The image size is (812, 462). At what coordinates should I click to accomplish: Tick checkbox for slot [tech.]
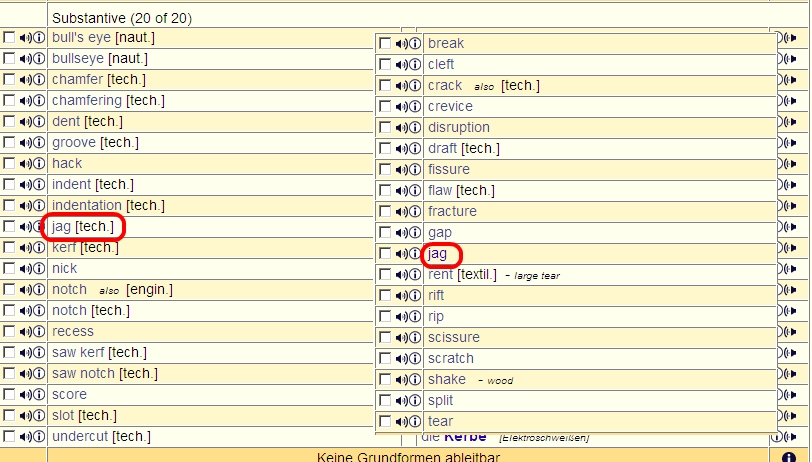coord(9,415)
